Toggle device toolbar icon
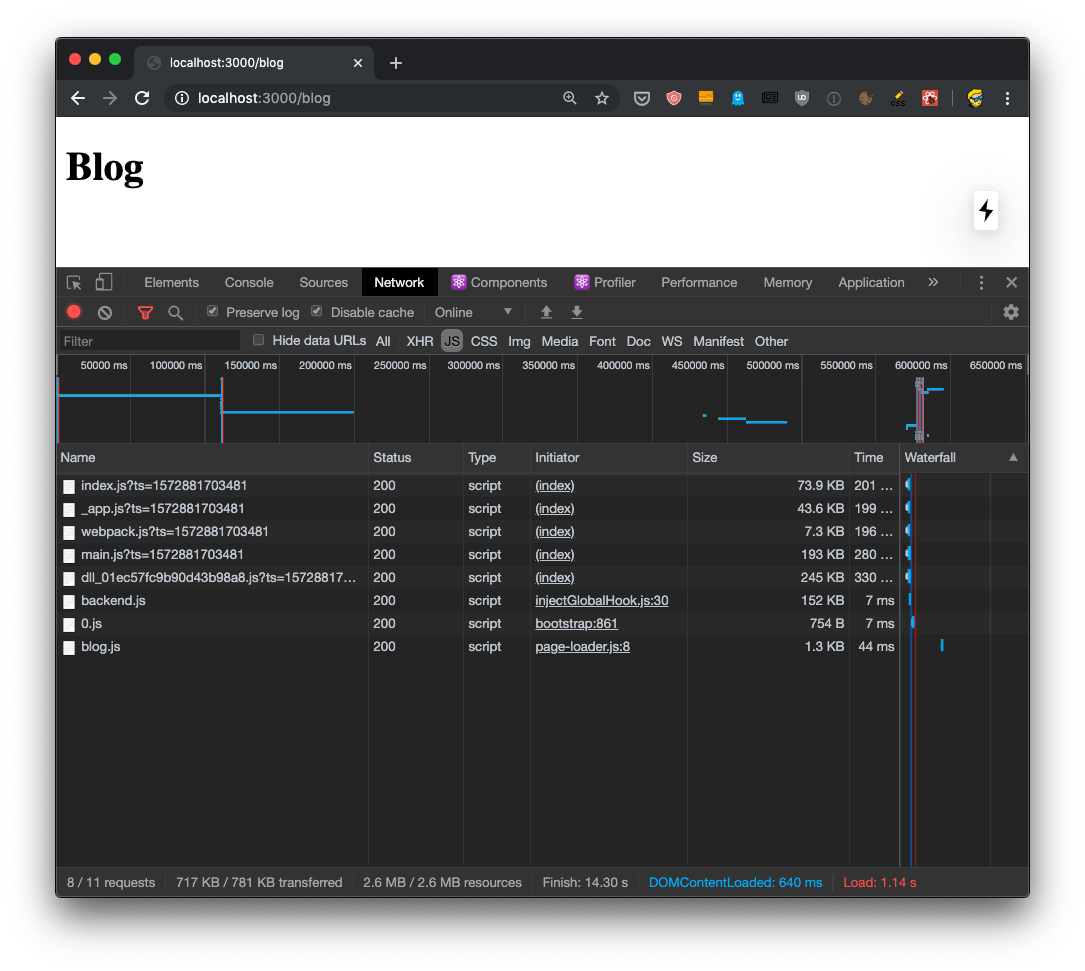This screenshot has width=1085, height=971. tap(104, 282)
